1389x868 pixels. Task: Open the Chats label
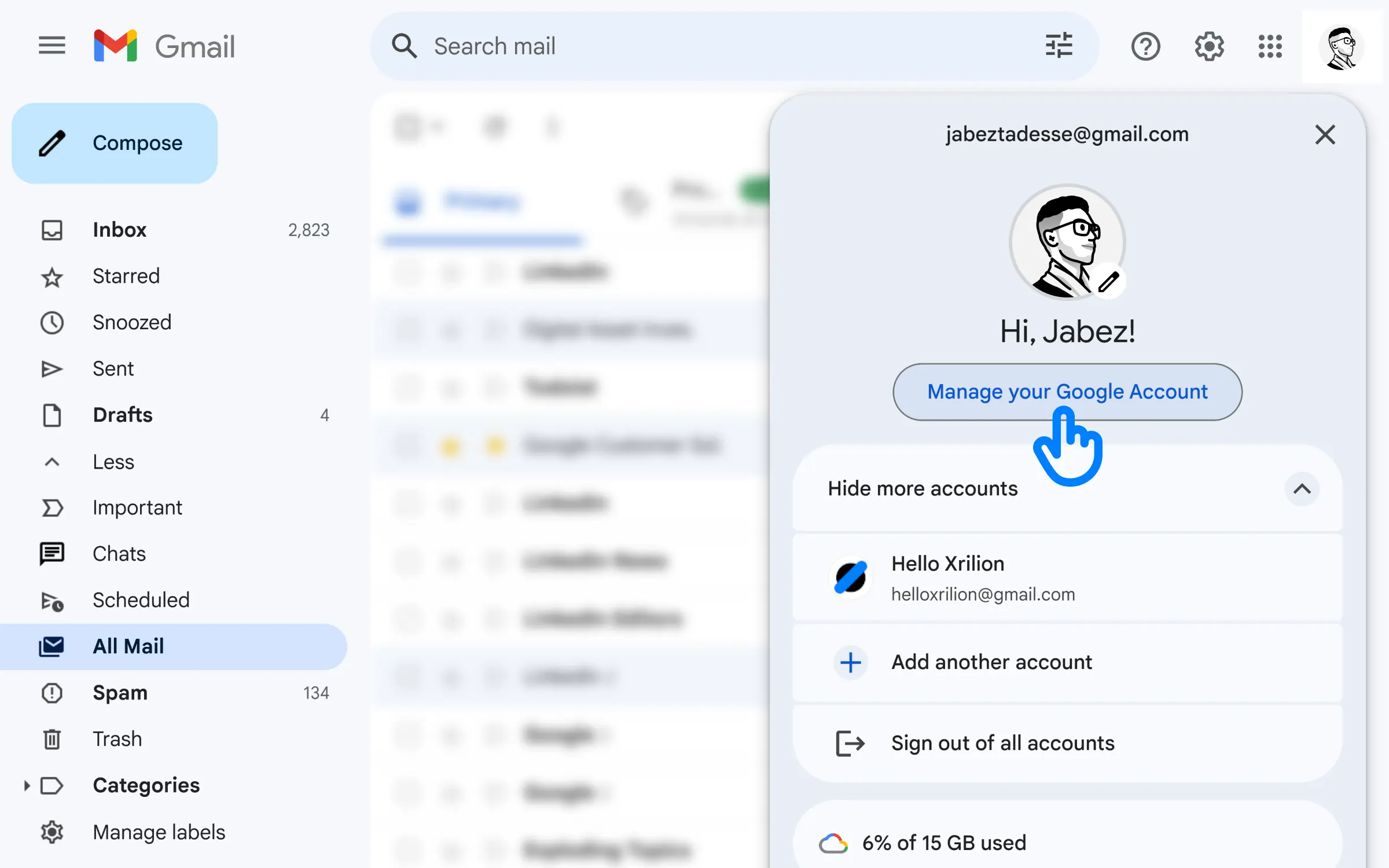(x=174, y=554)
